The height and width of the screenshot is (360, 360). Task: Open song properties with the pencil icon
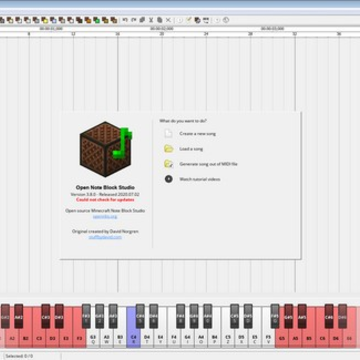[x=188, y=20]
